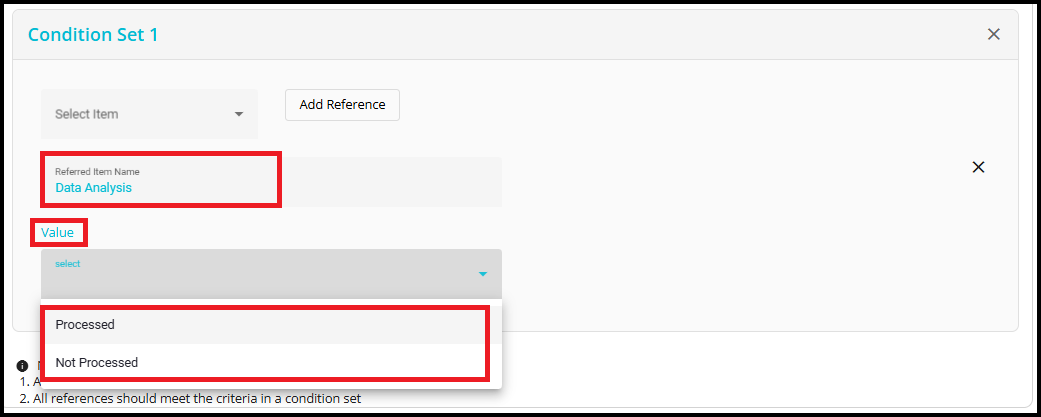The width and height of the screenshot is (1041, 417).
Task: Expand the Select Item dropdown arrow
Action: (x=239, y=114)
